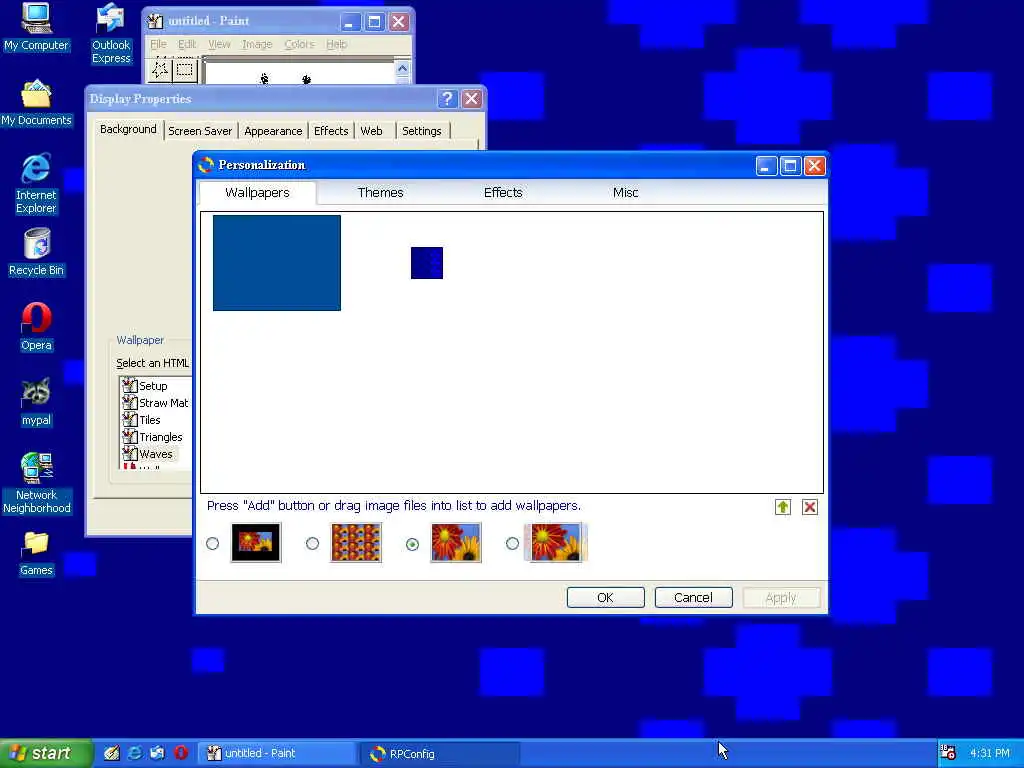
Task: Click the centered flower preview thumbnail
Action: click(256, 542)
